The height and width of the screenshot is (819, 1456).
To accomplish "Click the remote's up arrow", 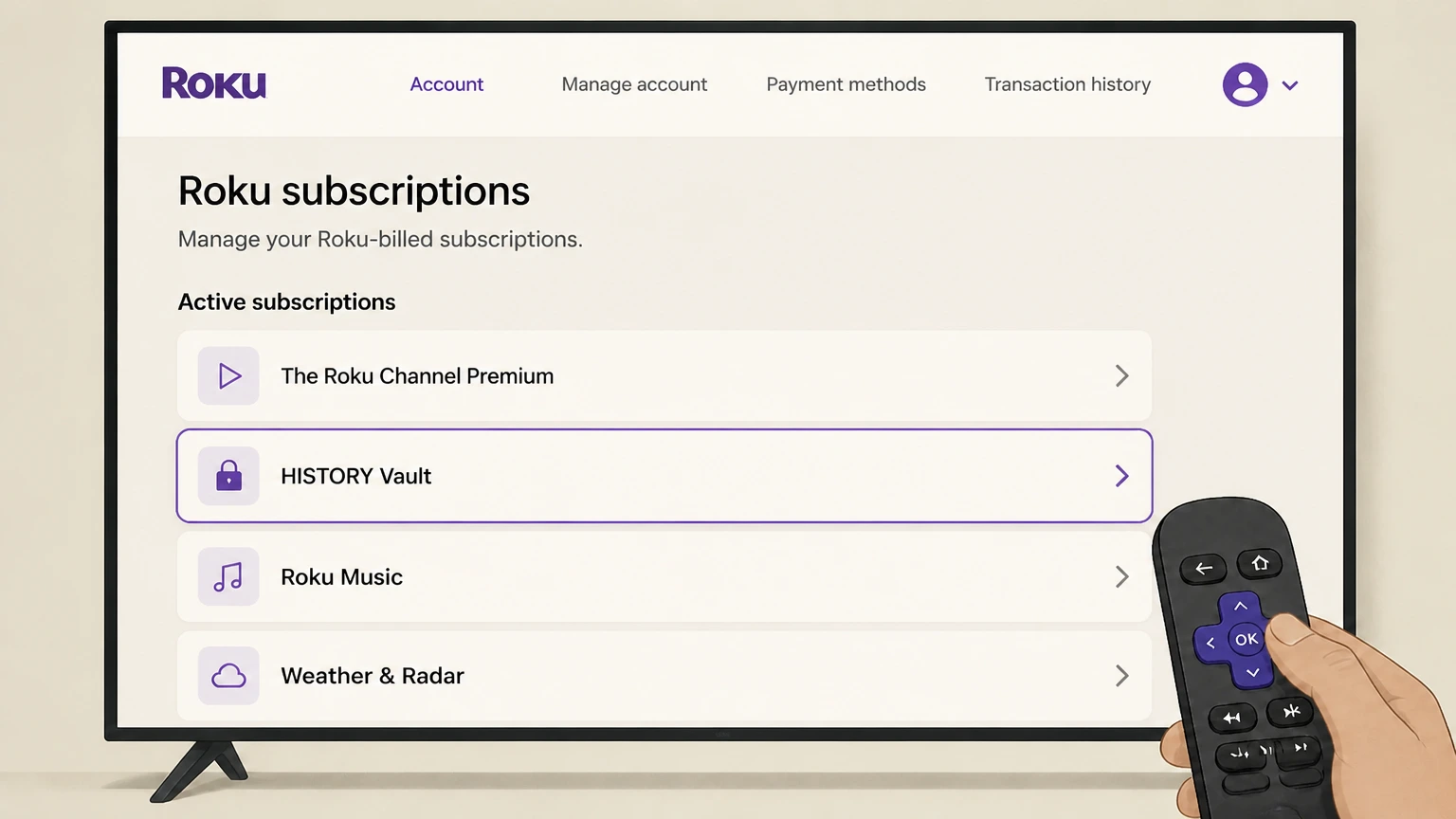I will coord(1240,606).
